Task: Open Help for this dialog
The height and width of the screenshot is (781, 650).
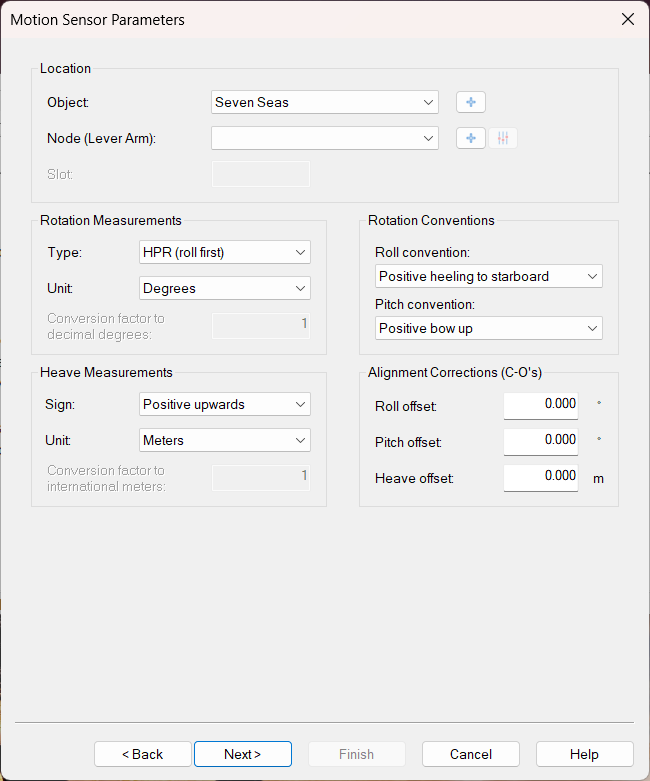Action: 584,754
